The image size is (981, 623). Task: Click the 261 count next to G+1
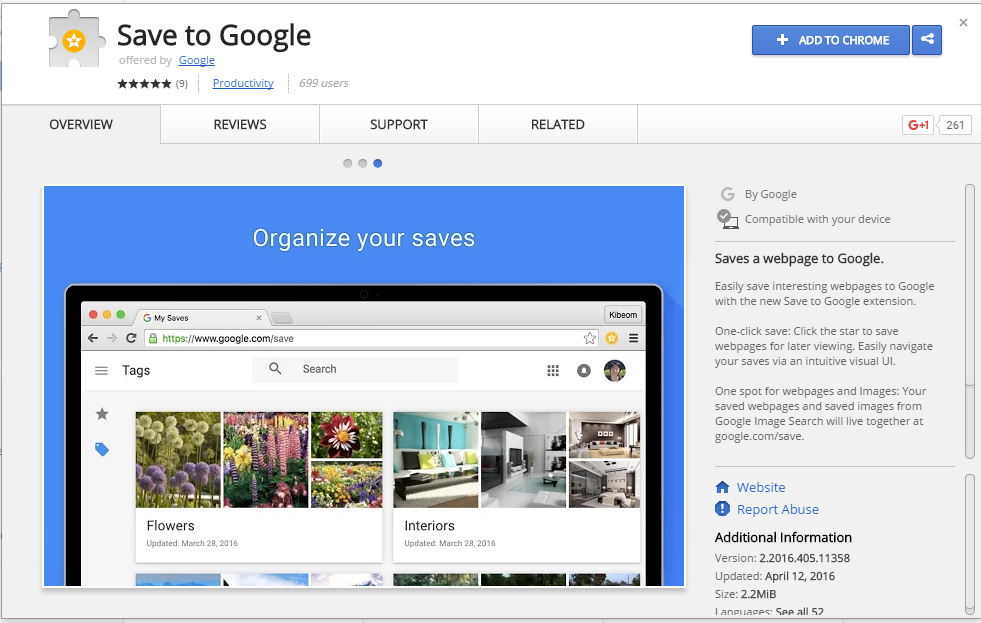click(955, 124)
